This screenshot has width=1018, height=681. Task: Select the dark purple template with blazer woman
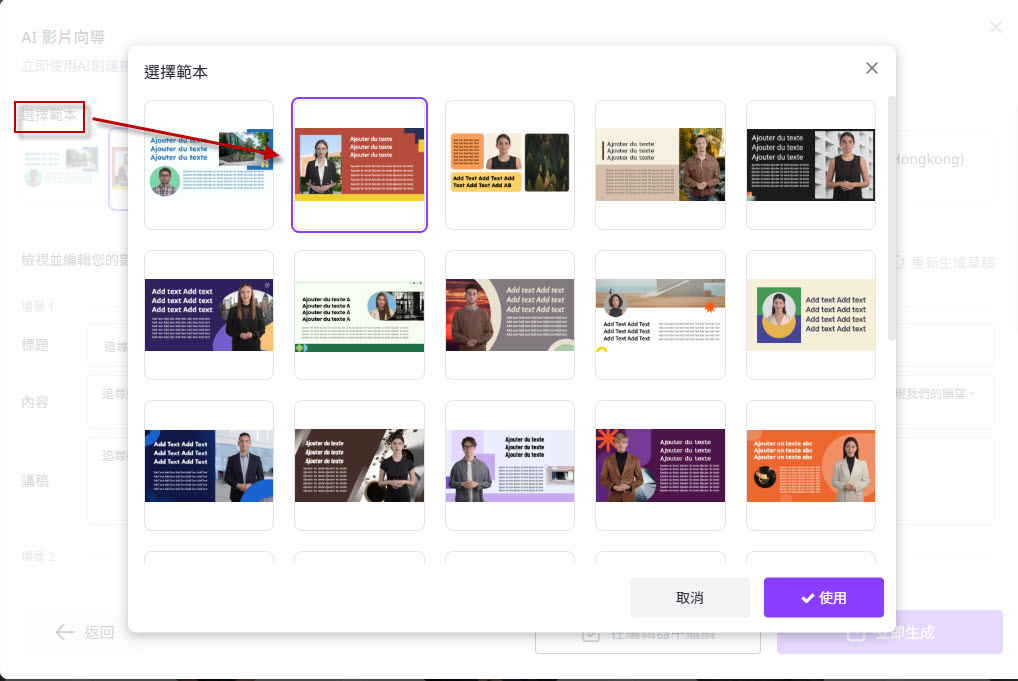tap(209, 315)
